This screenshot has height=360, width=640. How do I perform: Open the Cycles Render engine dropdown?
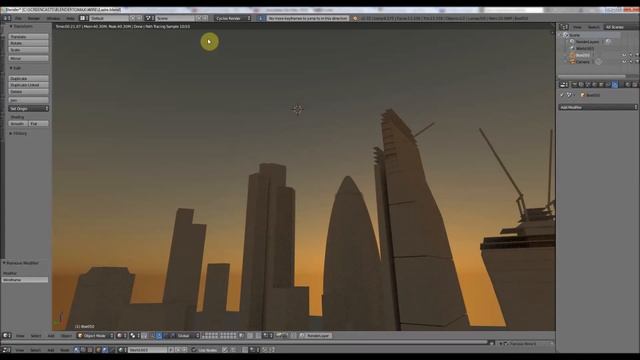[x=233, y=18]
